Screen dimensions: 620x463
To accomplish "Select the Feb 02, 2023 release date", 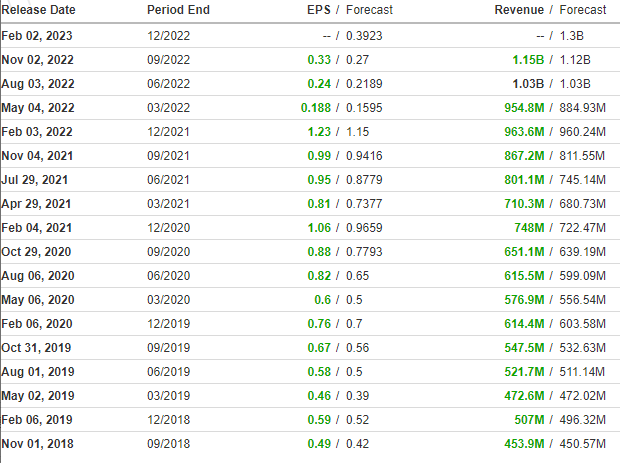I will [37, 36].
